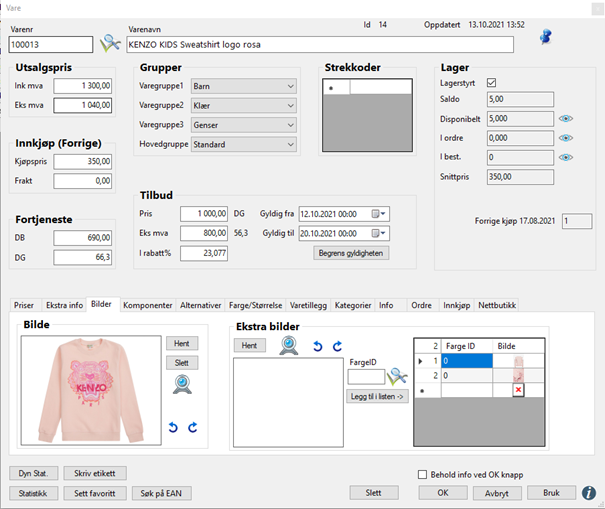Click the blue pin icon at top right

[x=546, y=37]
